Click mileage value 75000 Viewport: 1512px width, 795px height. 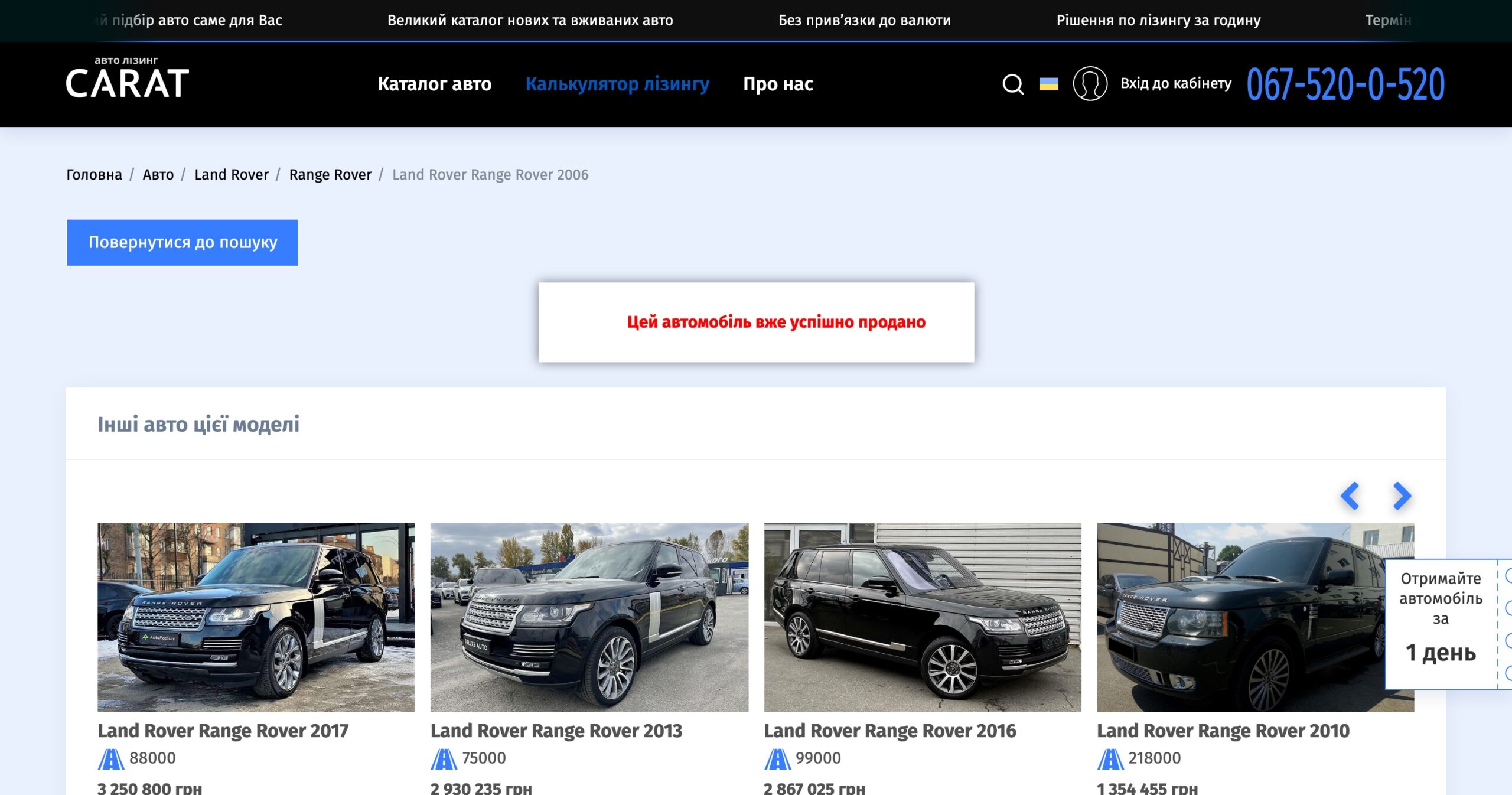click(484, 758)
